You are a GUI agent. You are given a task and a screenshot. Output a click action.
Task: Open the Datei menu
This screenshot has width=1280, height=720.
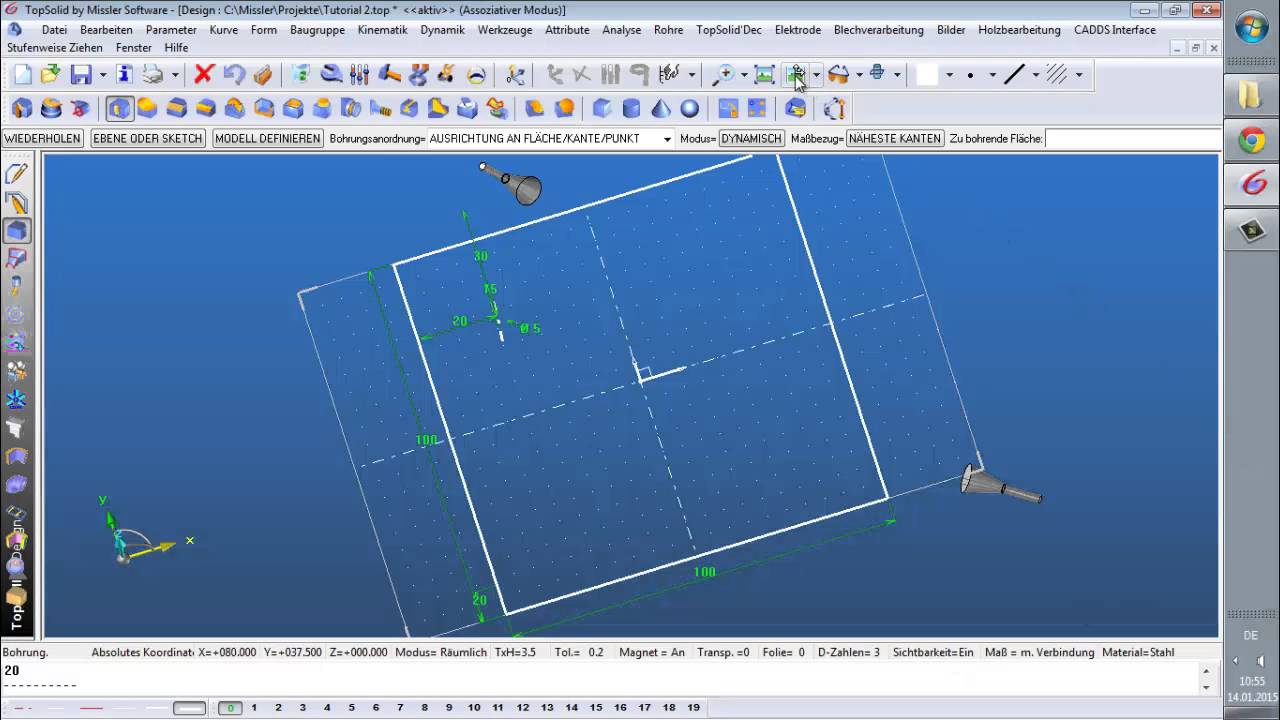pyautogui.click(x=54, y=30)
